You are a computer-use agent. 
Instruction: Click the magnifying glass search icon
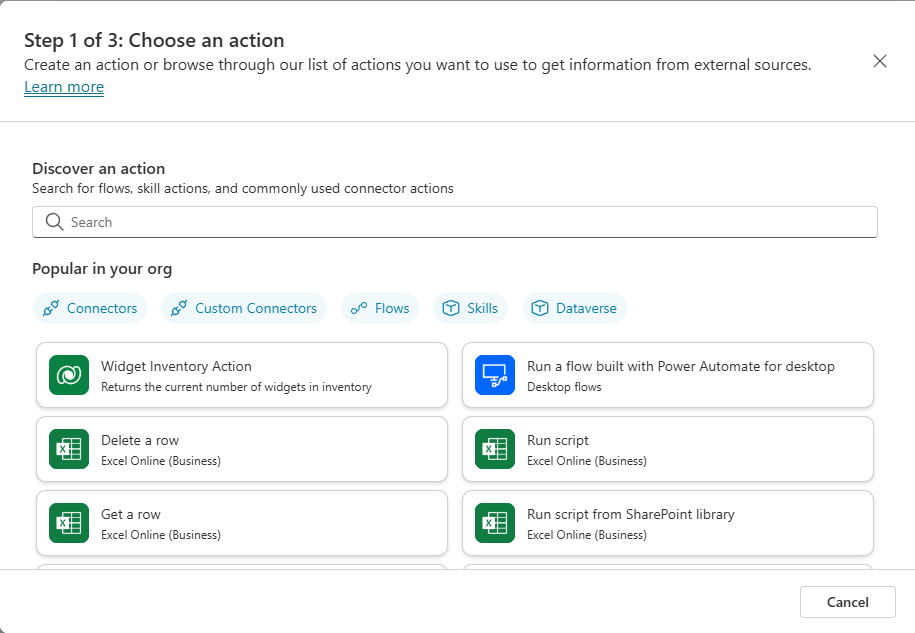(54, 222)
